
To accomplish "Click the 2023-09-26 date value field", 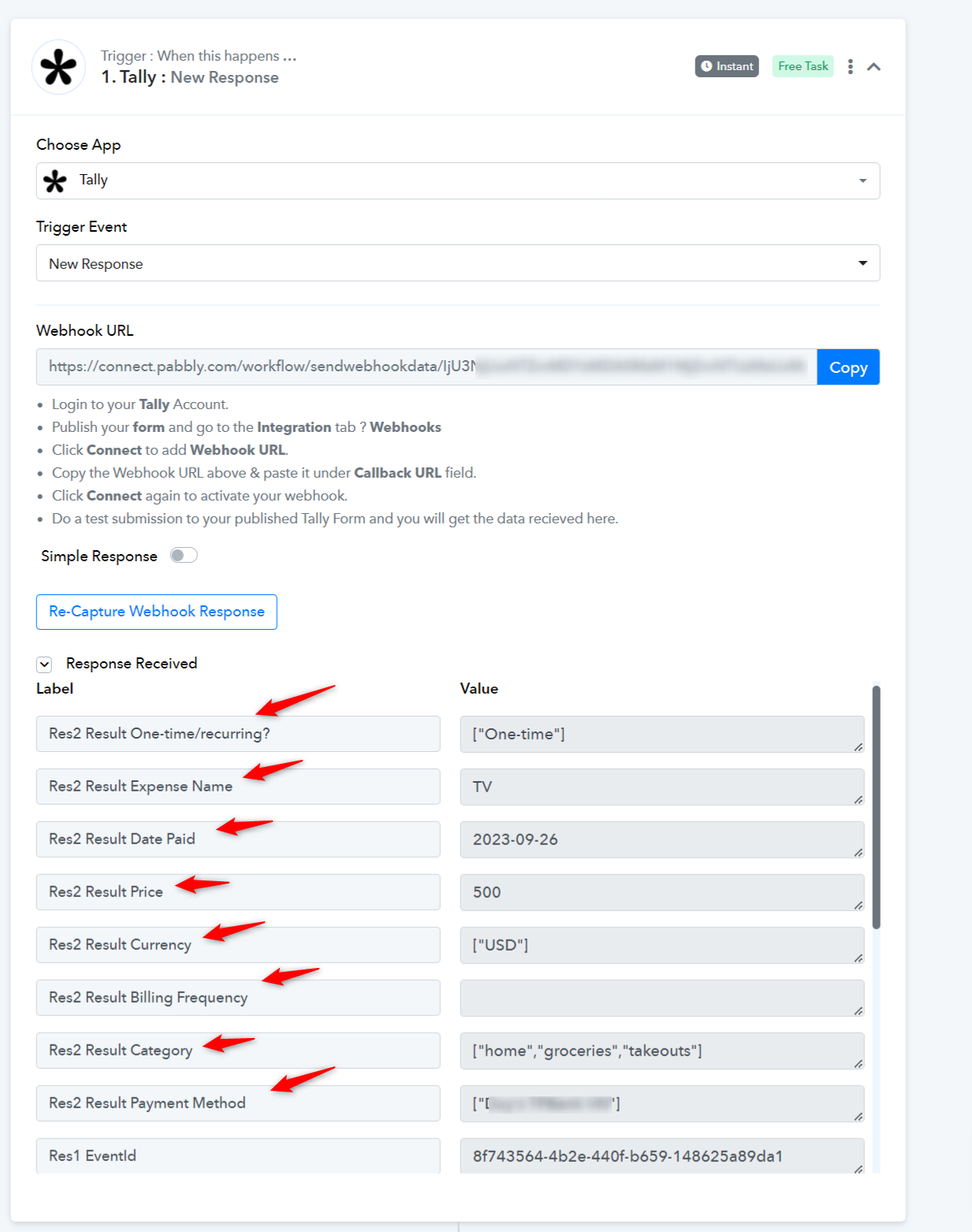I will point(662,839).
